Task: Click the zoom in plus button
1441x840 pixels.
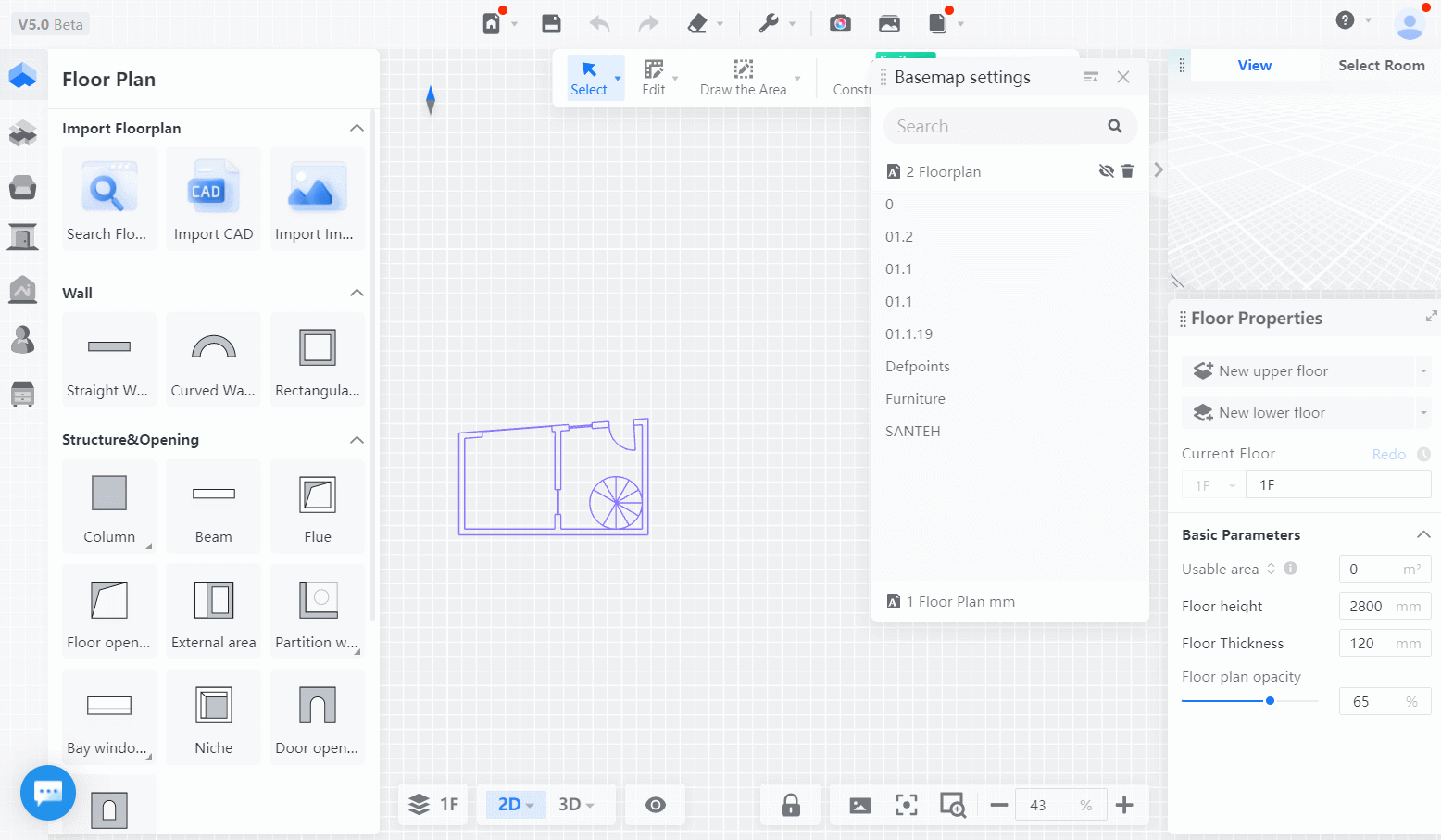Action: coord(1124,805)
